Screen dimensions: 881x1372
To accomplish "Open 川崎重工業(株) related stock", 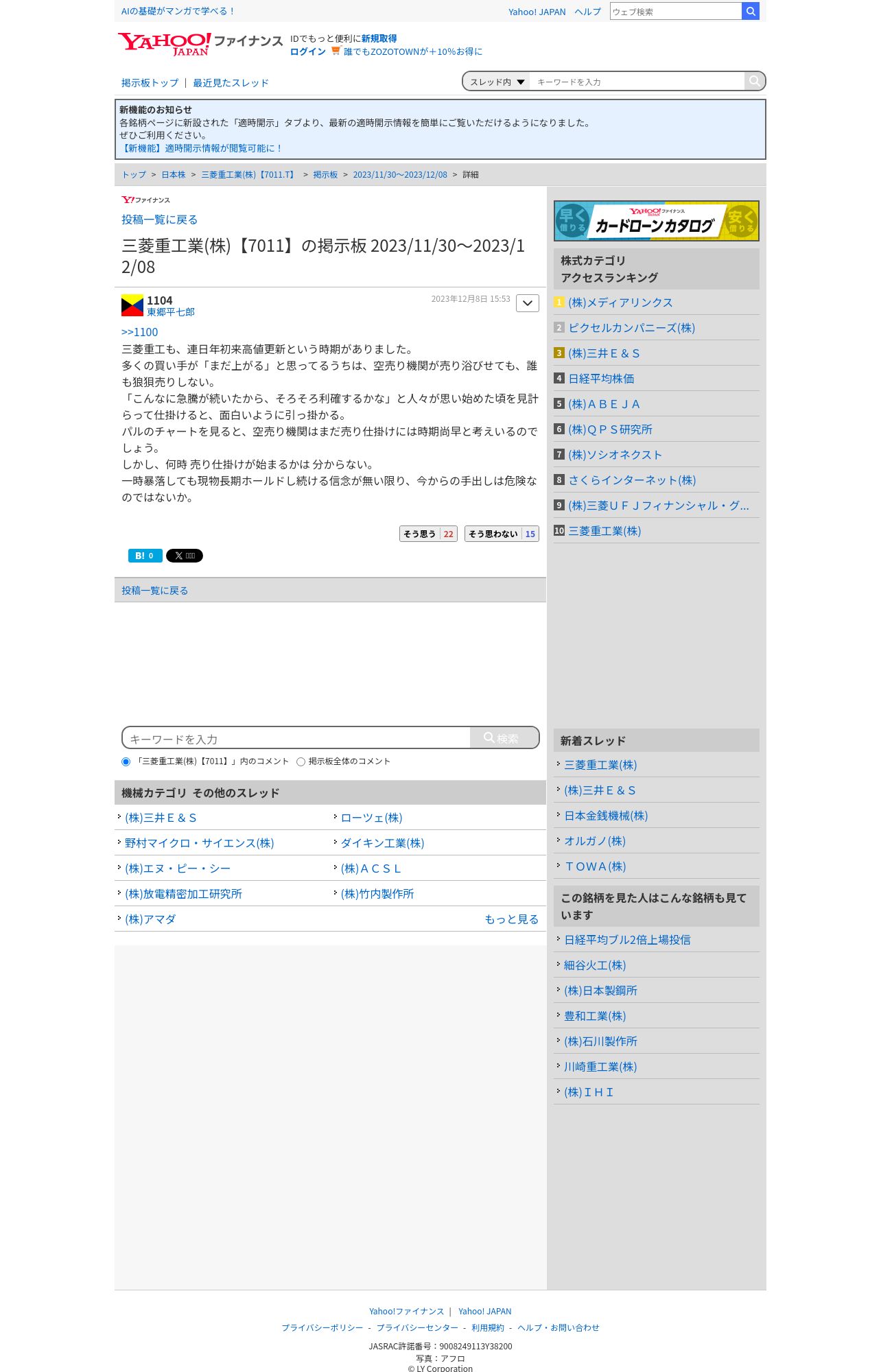I will [600, 1067].
